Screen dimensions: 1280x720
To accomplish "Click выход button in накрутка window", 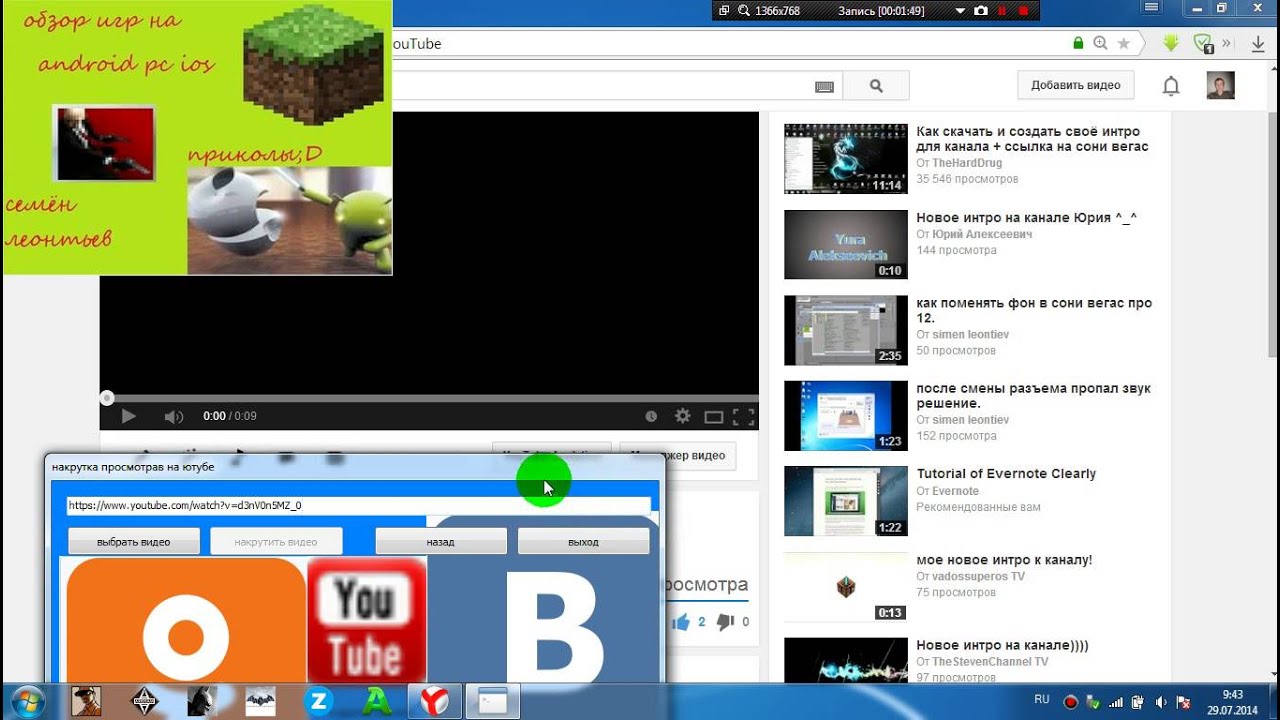I will coord(583,542).
